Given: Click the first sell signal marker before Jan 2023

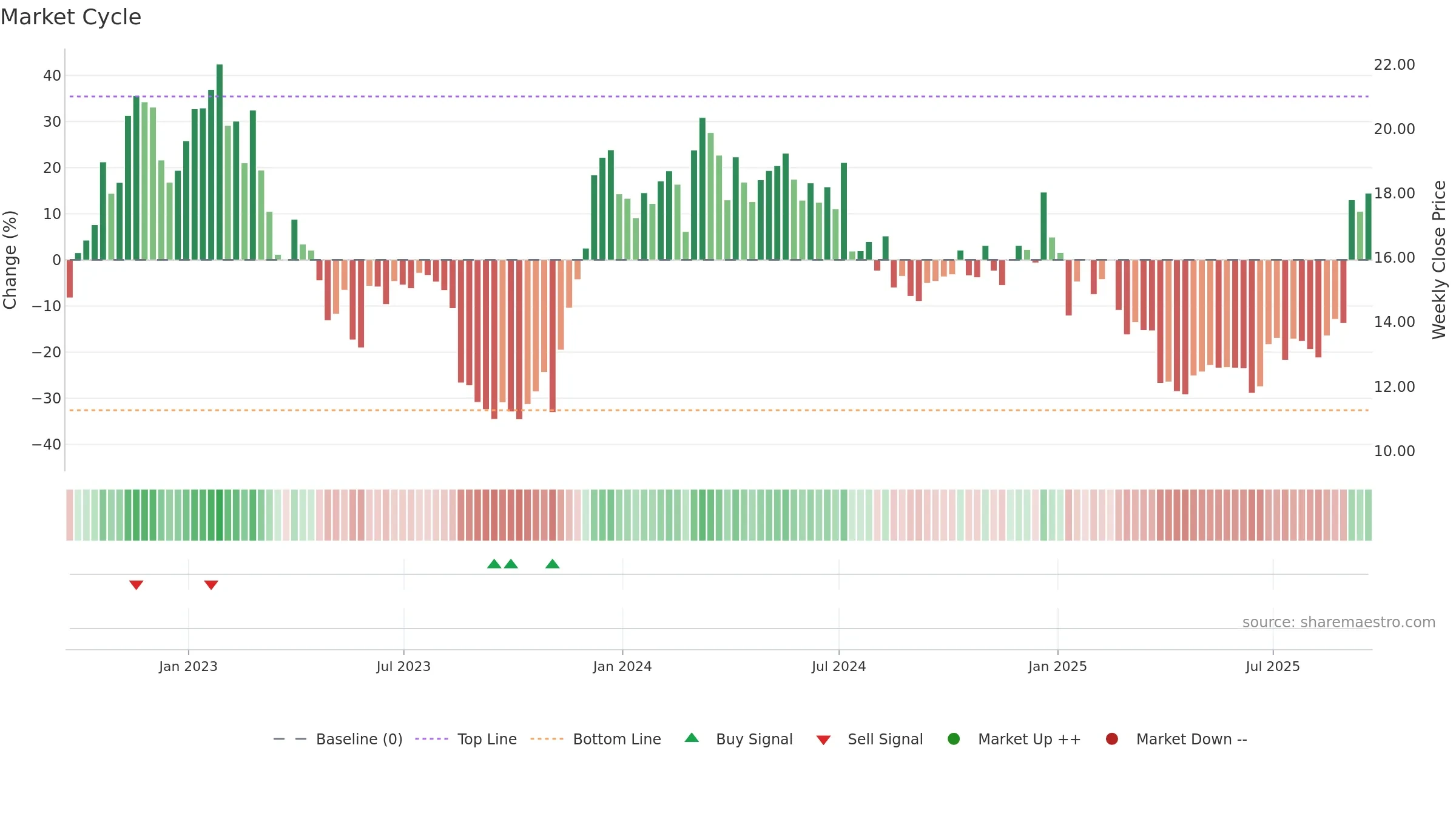Looking at the screenshot, I should coord(136,585).
